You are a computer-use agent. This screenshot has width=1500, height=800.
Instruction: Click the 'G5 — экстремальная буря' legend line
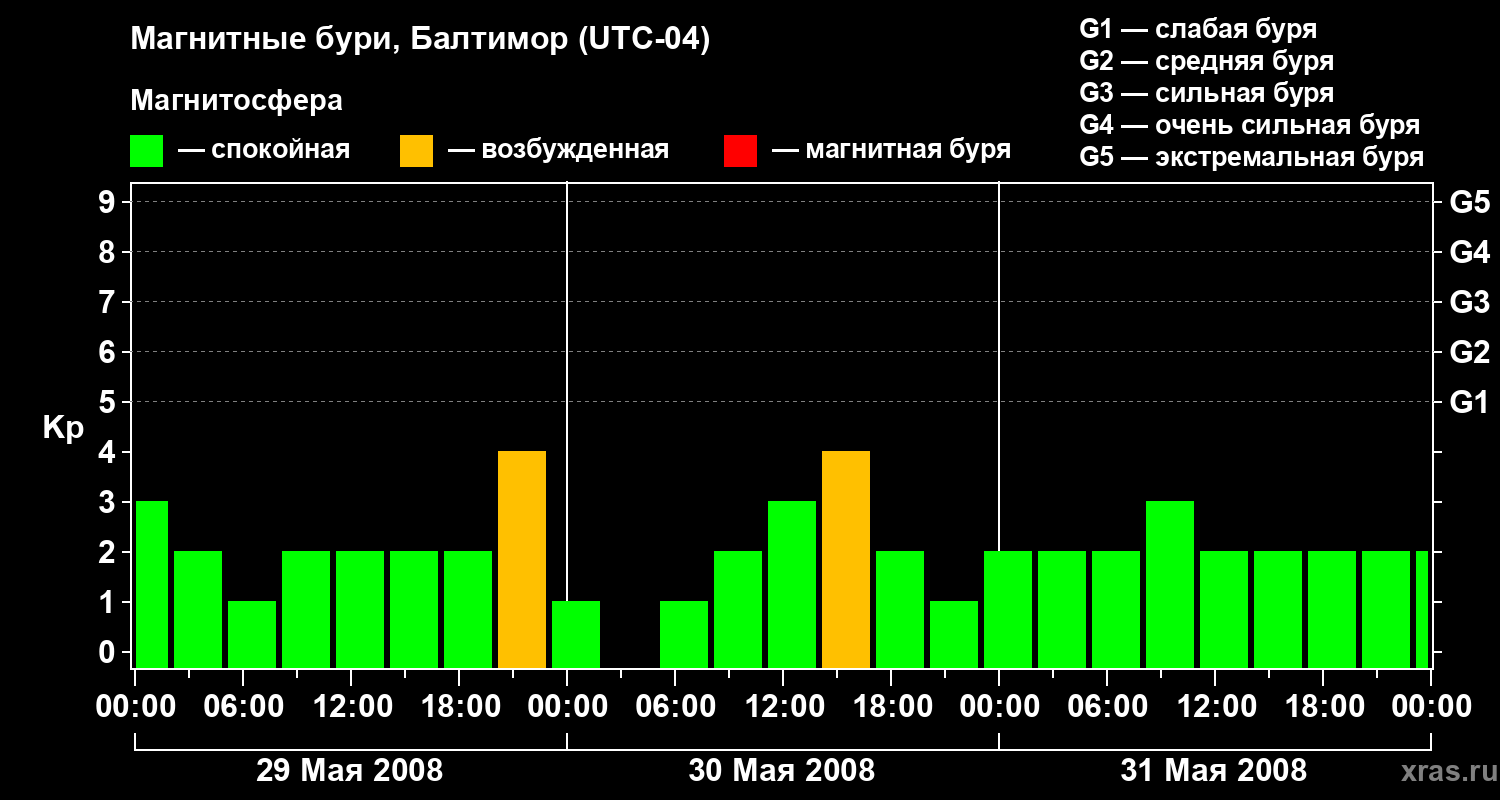(x=1252, y=157)
